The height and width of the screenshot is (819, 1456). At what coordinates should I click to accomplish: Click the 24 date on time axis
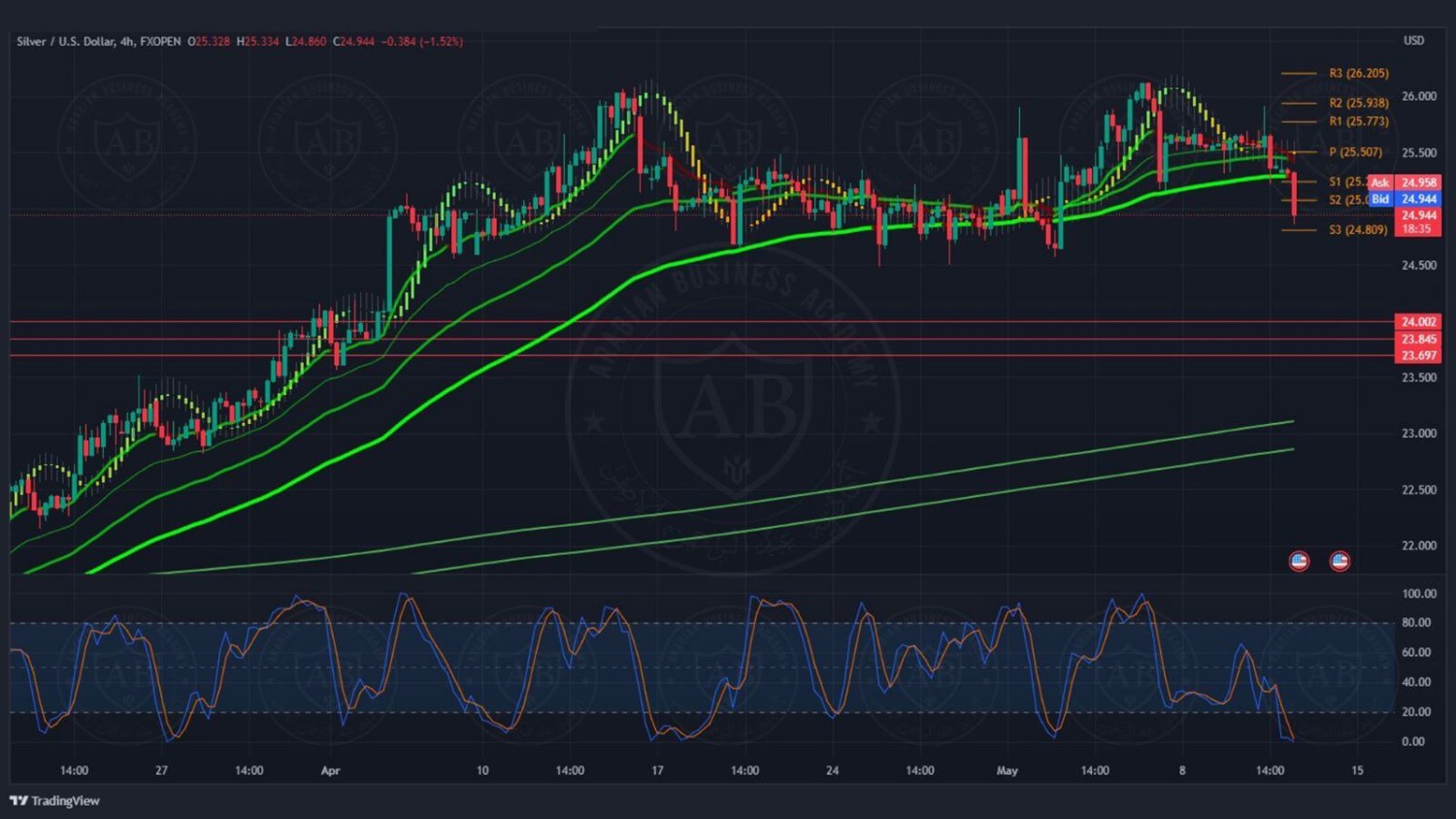pos(832,770)
